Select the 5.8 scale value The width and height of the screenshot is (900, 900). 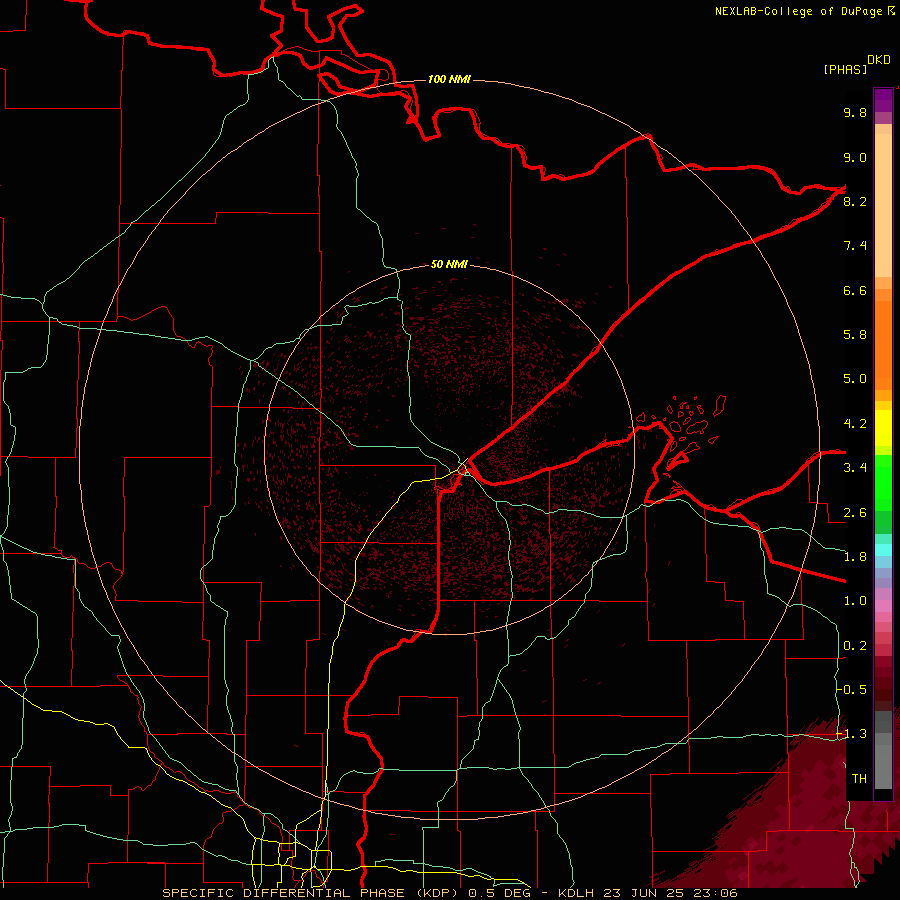[x=855, y=335]
